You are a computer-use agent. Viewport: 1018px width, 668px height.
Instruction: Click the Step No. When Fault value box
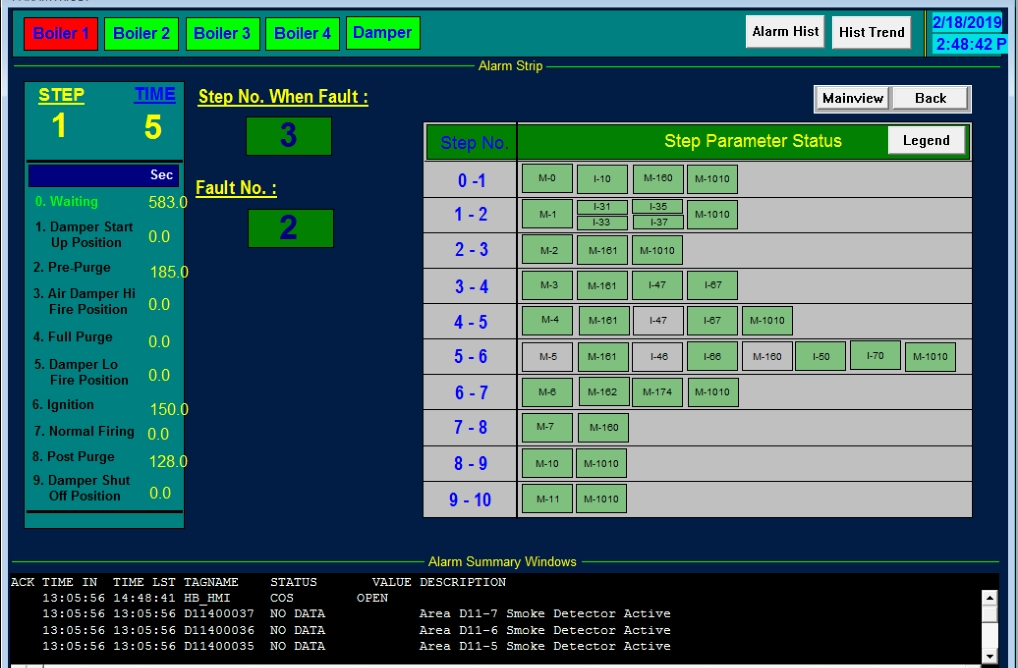288,136
